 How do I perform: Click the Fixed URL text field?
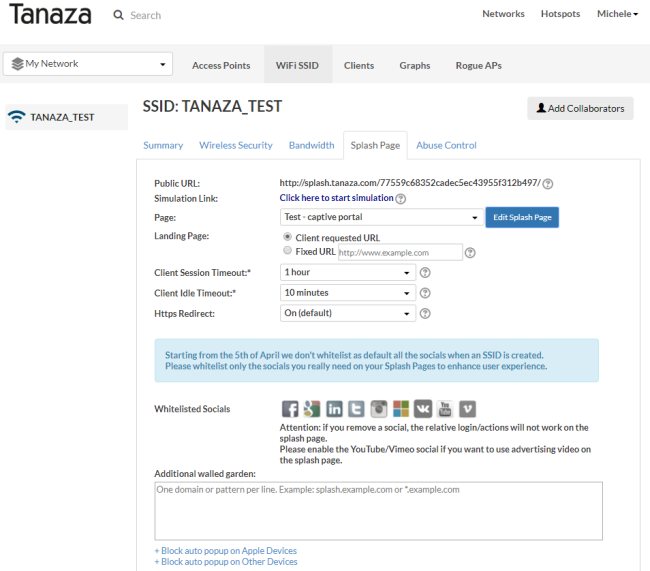coord(400,252)
